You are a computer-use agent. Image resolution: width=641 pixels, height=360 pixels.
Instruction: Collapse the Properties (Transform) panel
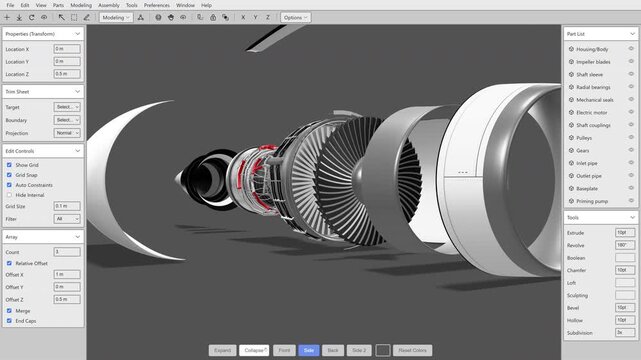[x=77, y=34]
